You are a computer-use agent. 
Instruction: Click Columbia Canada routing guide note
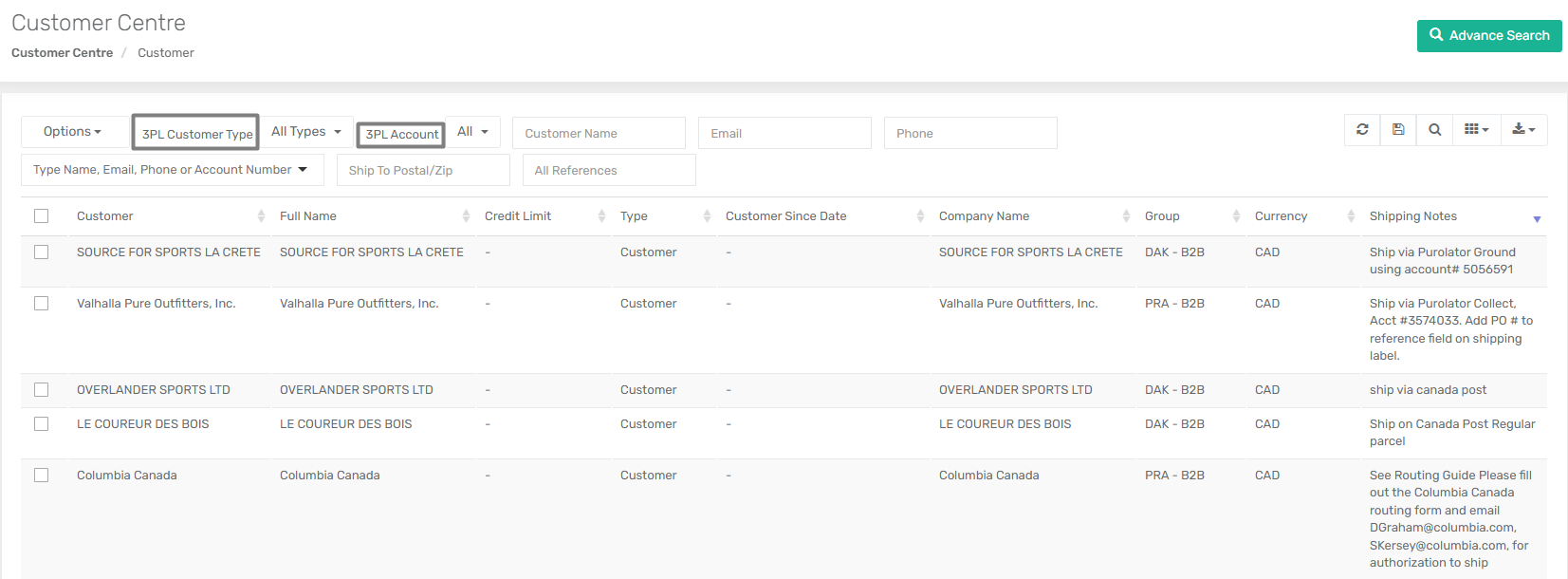point(1450,519)
